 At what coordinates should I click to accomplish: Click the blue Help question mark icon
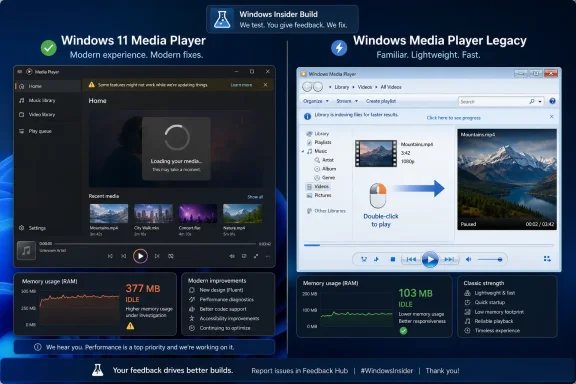pos(552,101)
